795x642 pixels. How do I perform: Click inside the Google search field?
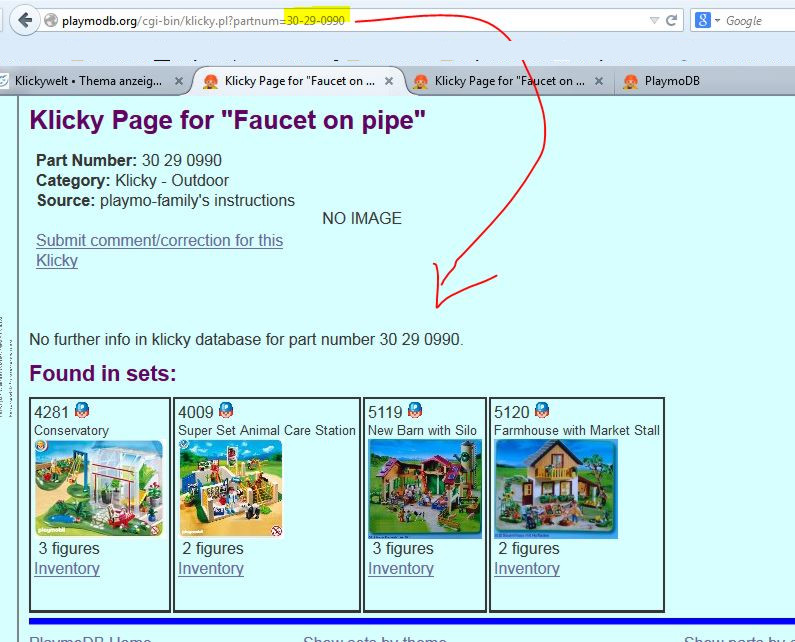point(755,20)
